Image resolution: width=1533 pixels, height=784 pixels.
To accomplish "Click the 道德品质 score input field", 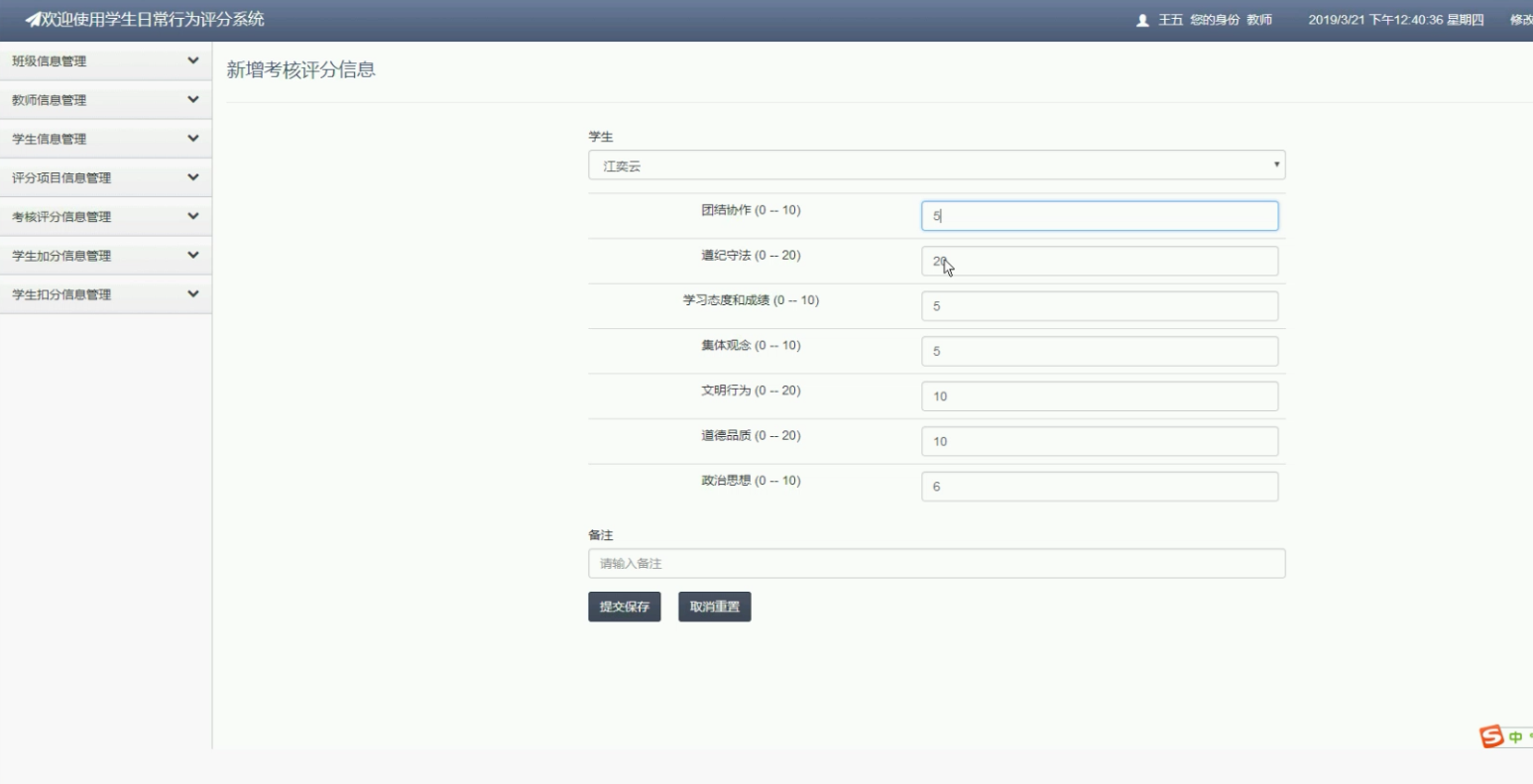I will click(x=1100, y=441).
